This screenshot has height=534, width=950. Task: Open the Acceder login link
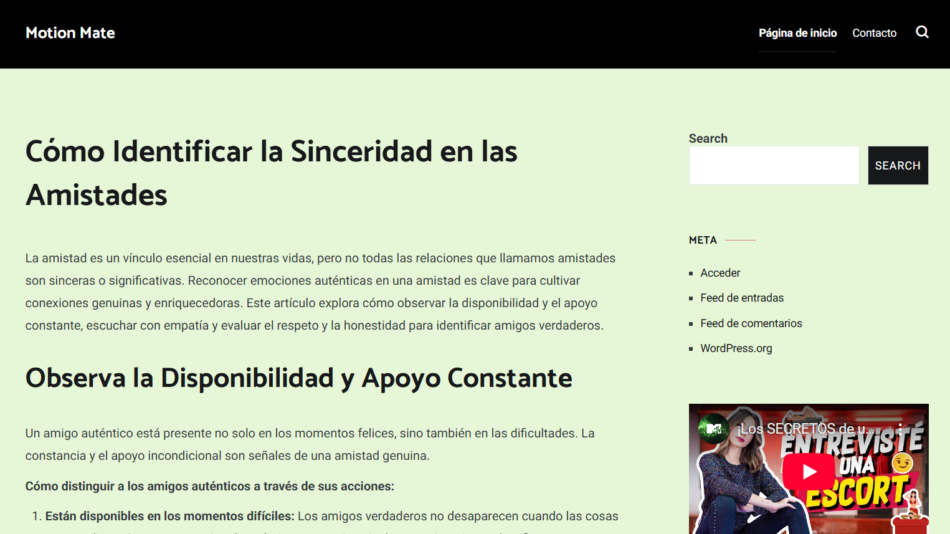tap(720, 273)
